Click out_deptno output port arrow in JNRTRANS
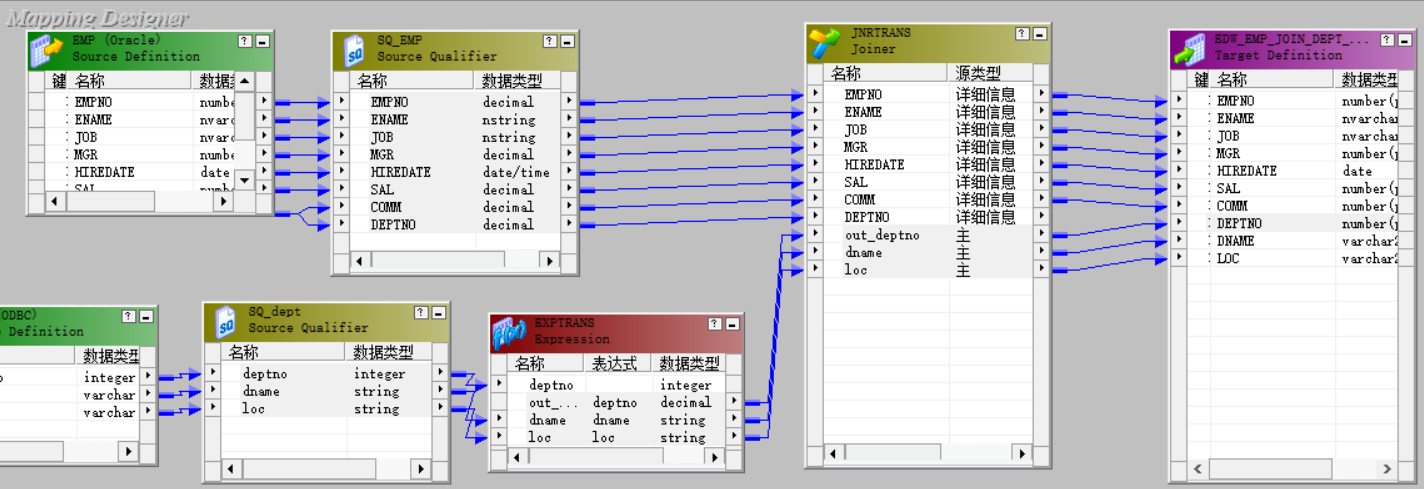Image resolution: width=1424 pixels, height=489 pixels. [x=1041, y=235]
